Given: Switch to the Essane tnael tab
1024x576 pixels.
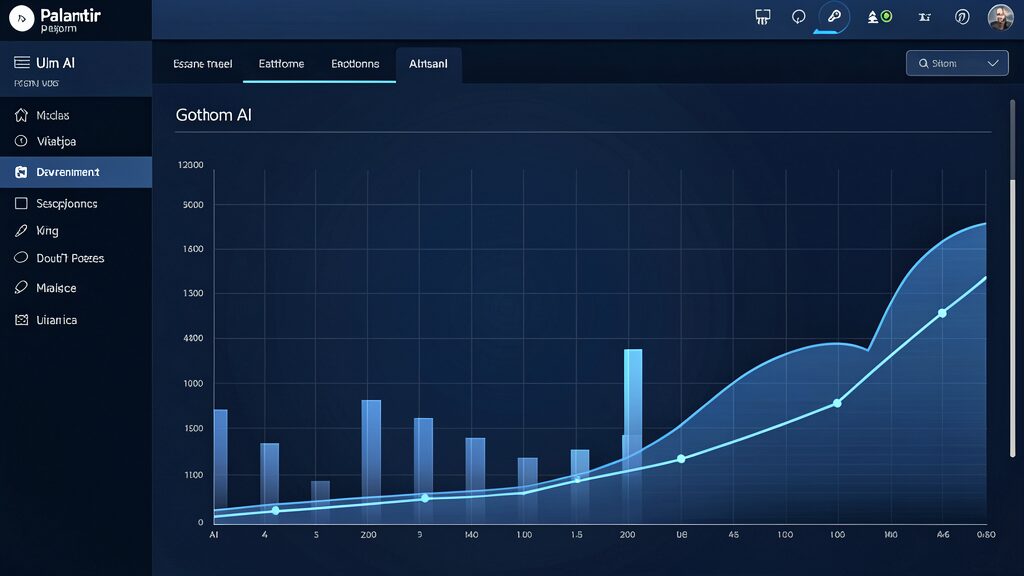Looking at the screenshot, I should (202, 63).
